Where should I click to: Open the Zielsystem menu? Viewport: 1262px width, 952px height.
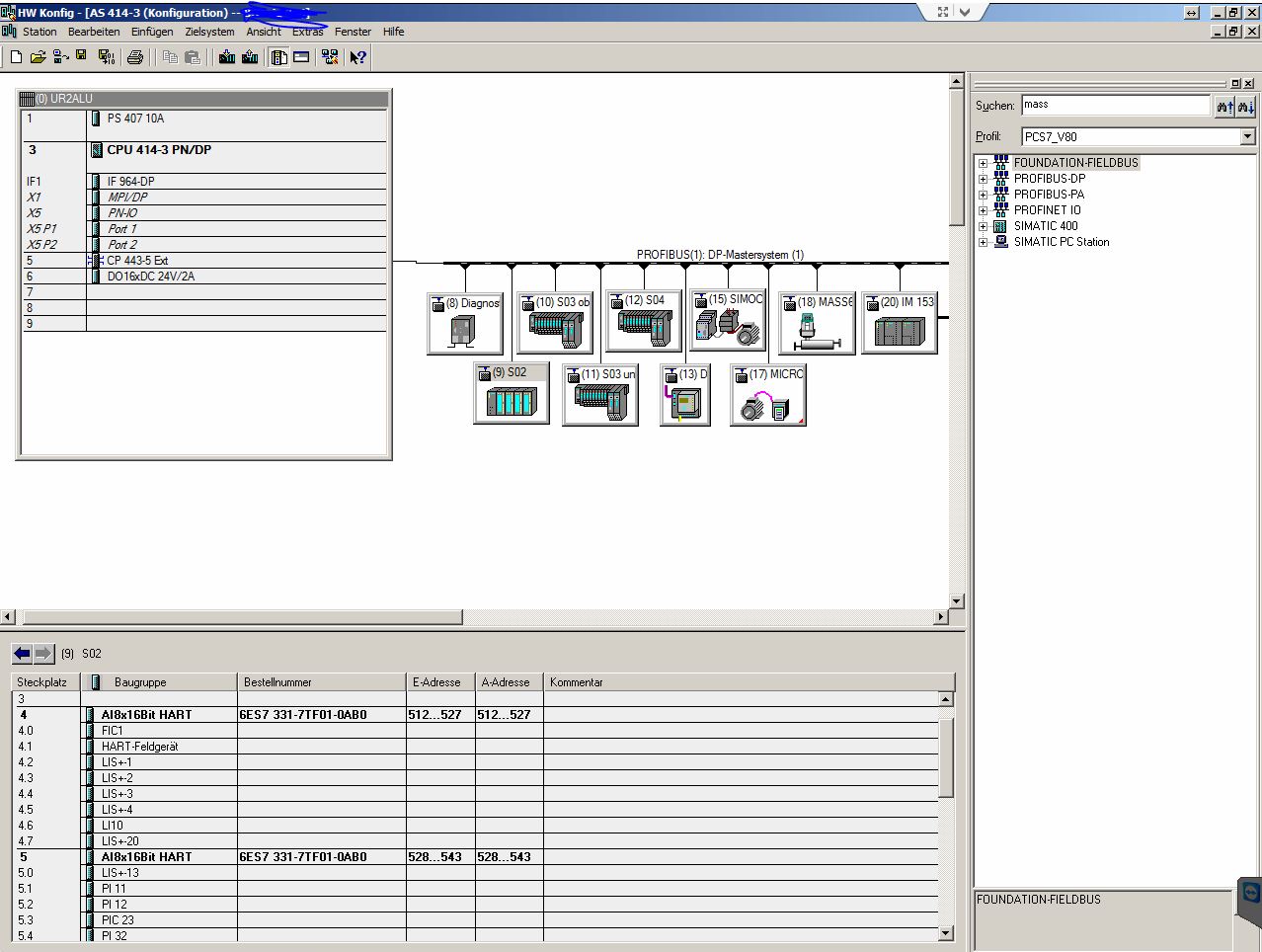(x=209, y=32)
